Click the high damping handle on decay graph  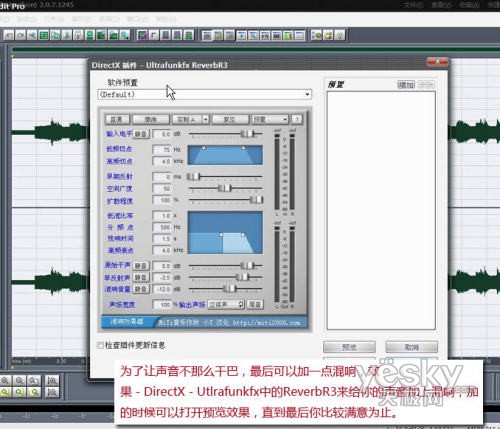pos(242,235)
